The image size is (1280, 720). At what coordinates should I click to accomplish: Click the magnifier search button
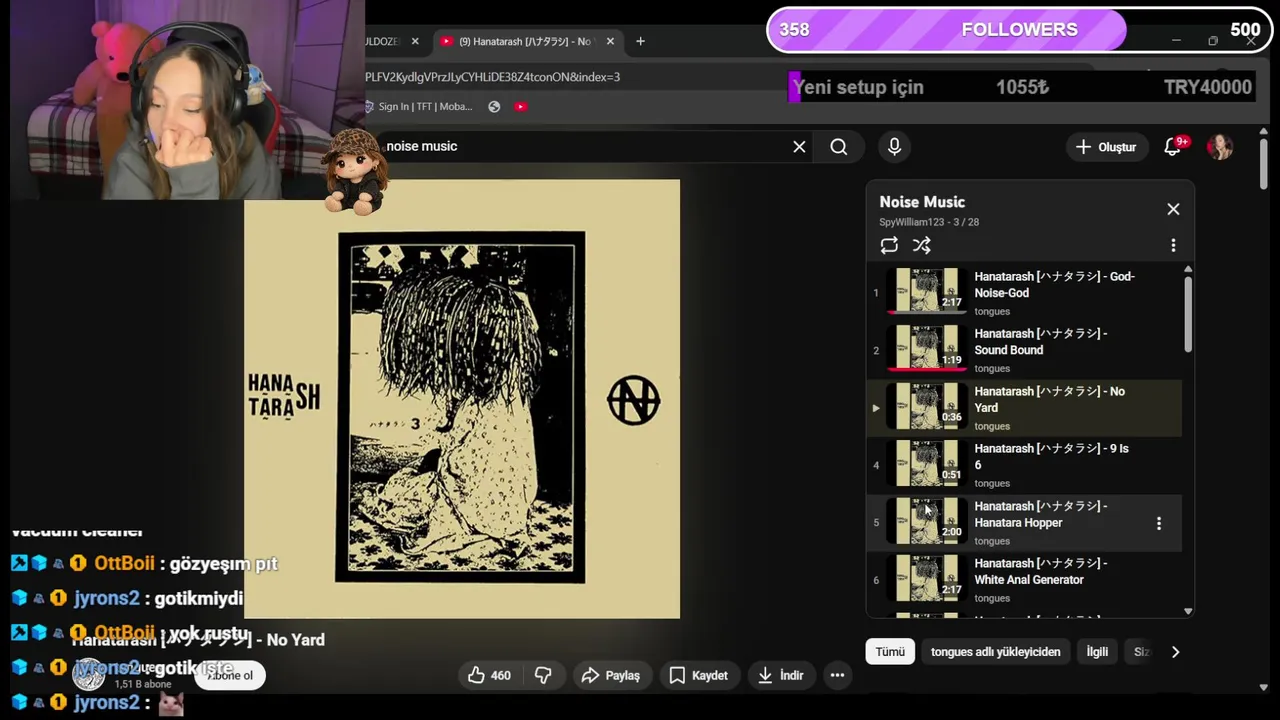[839, 147]
